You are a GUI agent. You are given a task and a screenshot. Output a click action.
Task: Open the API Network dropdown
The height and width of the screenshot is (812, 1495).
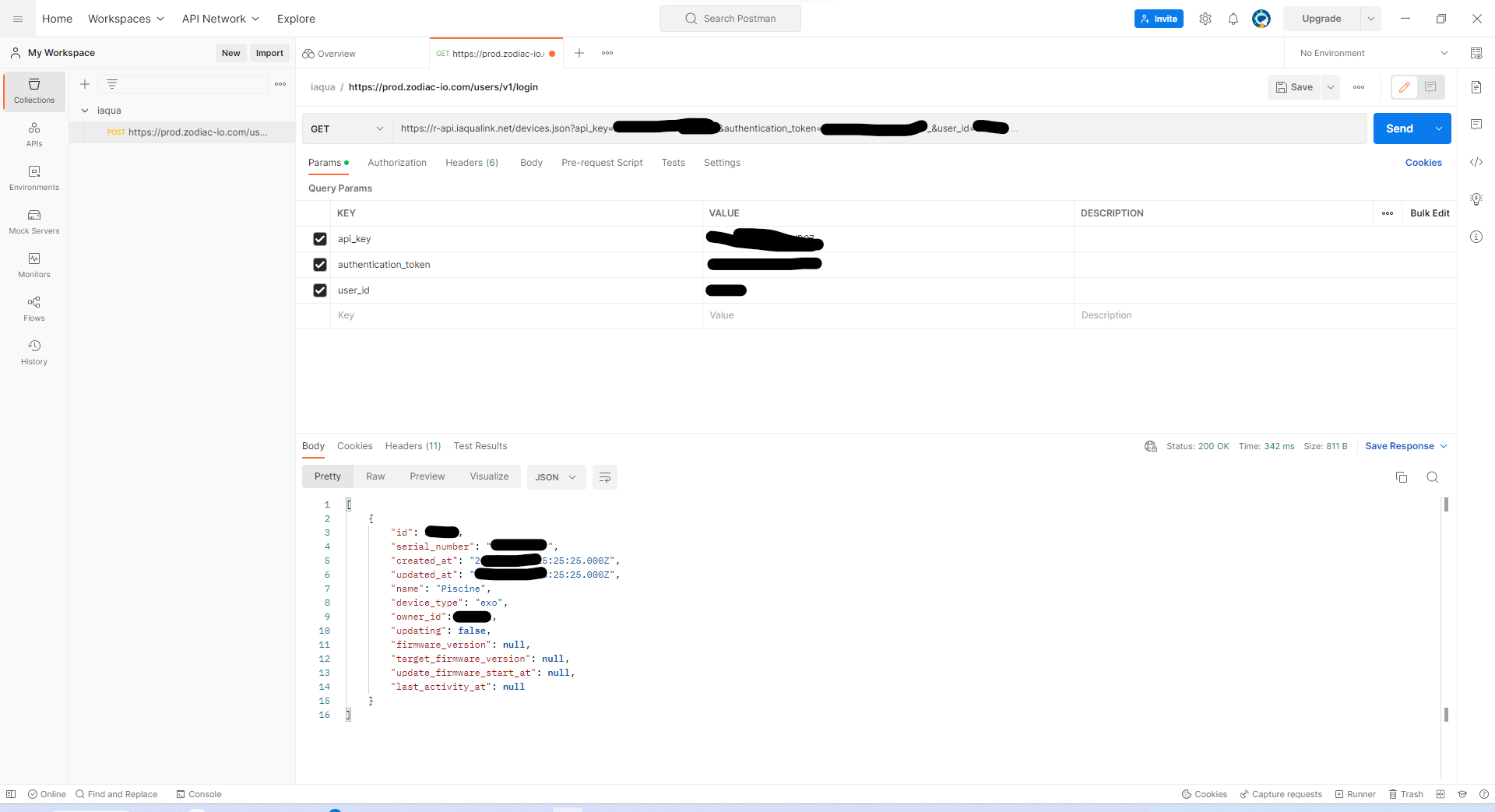[x=220, y=19]
